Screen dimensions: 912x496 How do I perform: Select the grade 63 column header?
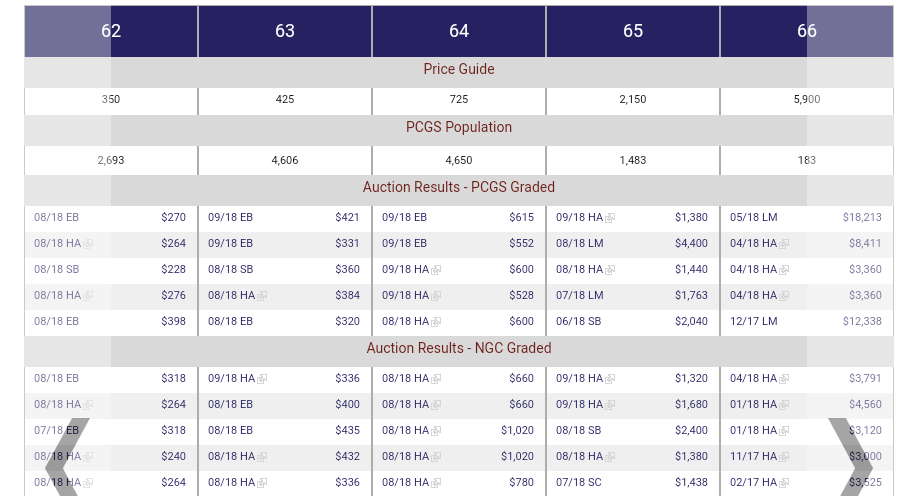coord(285,31)
